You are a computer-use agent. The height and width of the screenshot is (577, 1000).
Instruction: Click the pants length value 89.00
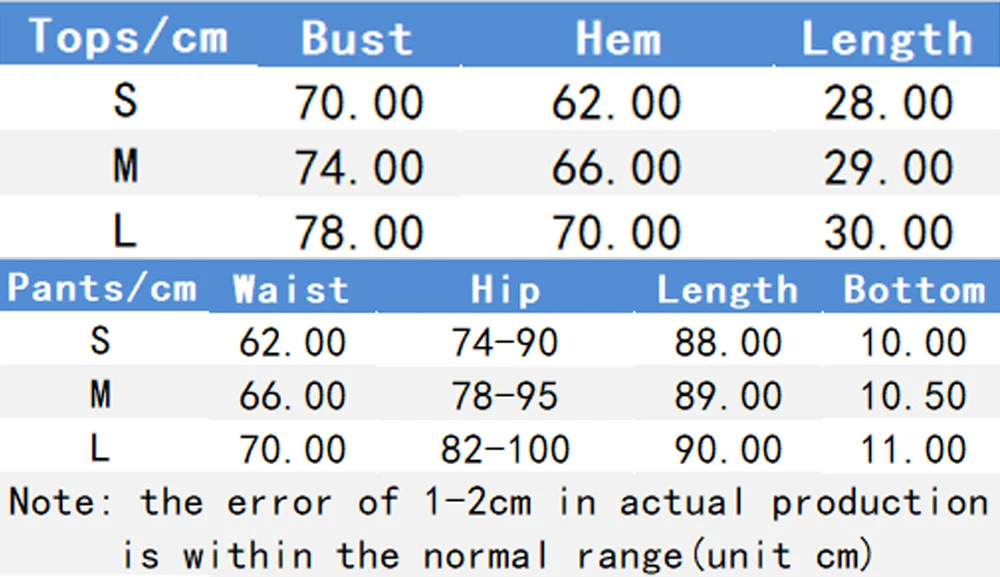click(727, 396)
